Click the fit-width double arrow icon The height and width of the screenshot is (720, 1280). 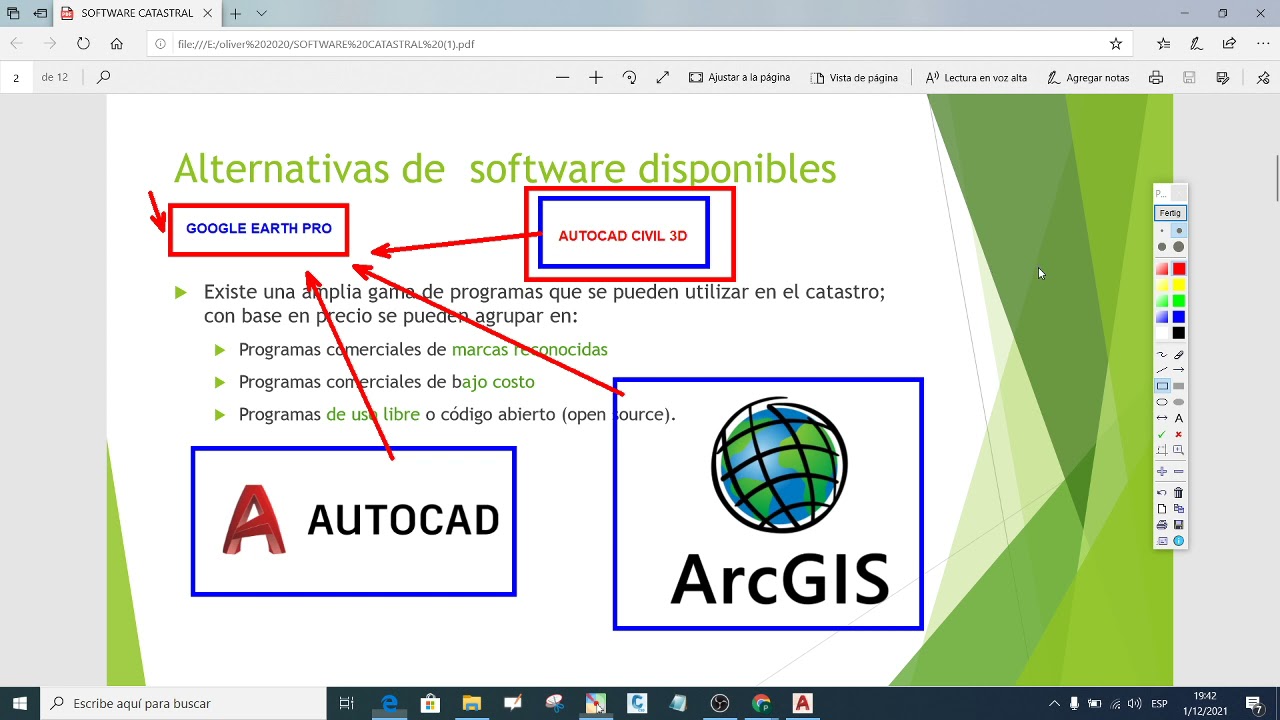point(662,77)
